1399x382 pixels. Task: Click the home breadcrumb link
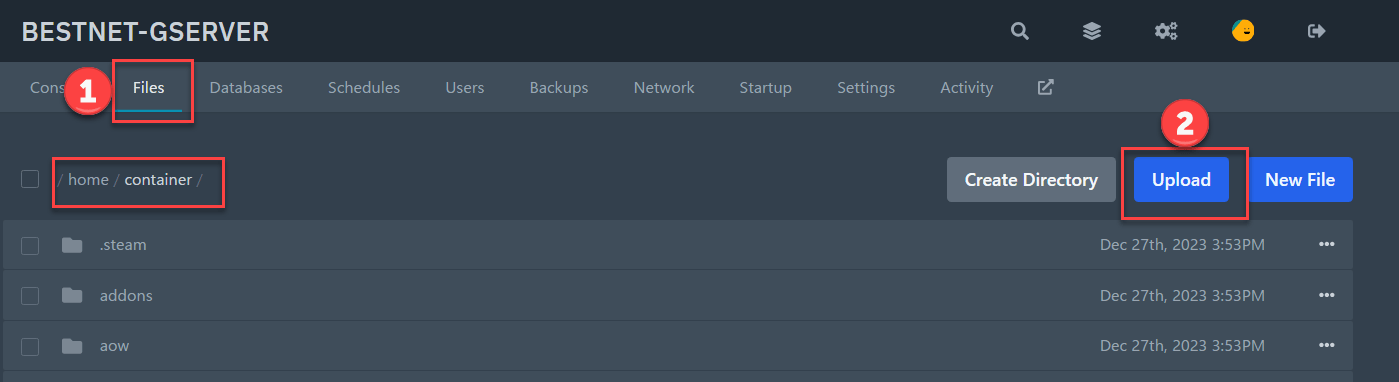88,180
